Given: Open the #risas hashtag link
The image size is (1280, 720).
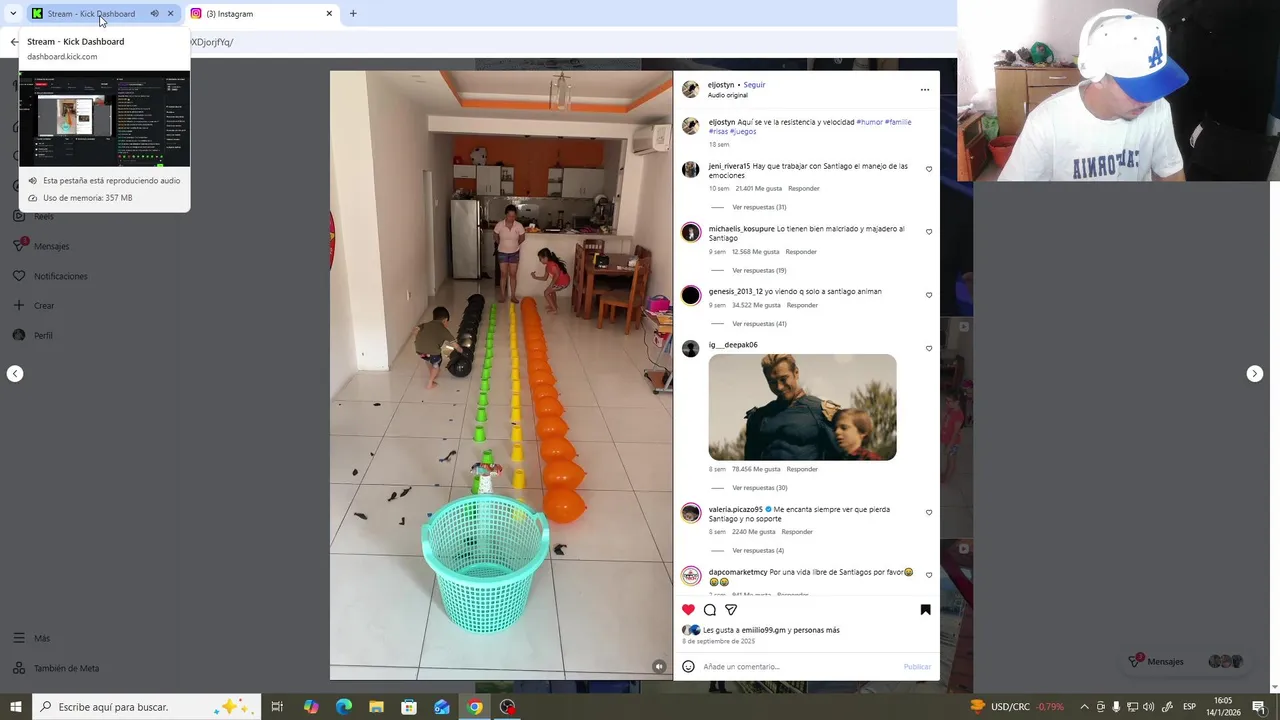Looking at the screenshot, I should point(718,132).
